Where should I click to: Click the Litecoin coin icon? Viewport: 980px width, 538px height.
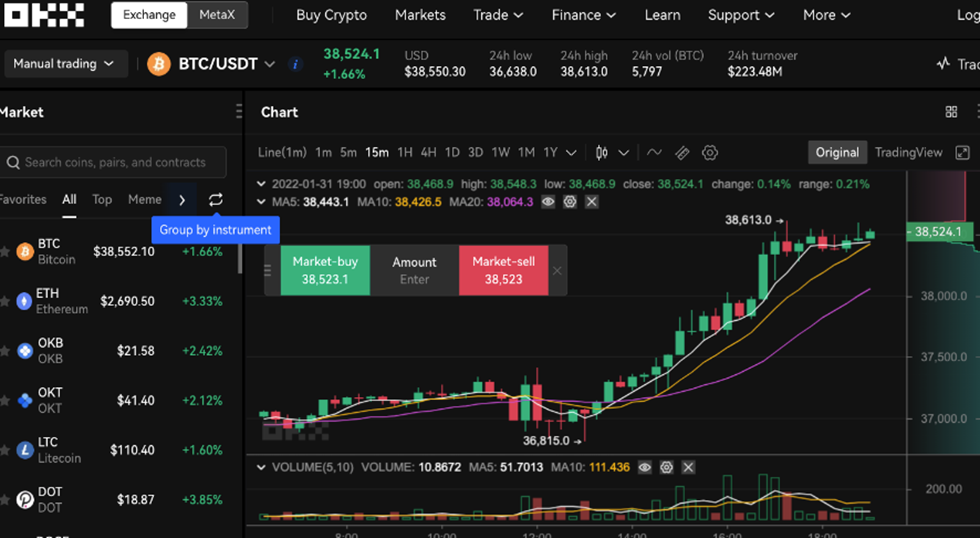[x=24, y=450]
